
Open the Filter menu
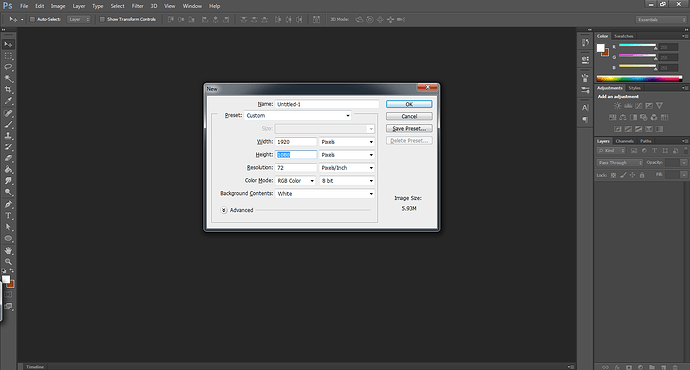point(137,6)
